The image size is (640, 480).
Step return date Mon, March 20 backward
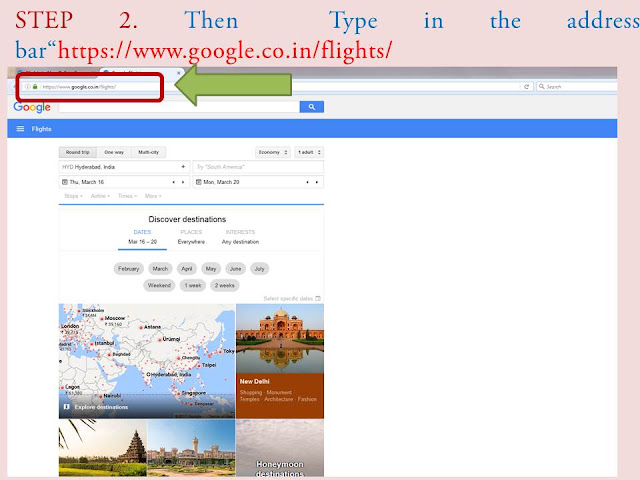coord(307,182)
